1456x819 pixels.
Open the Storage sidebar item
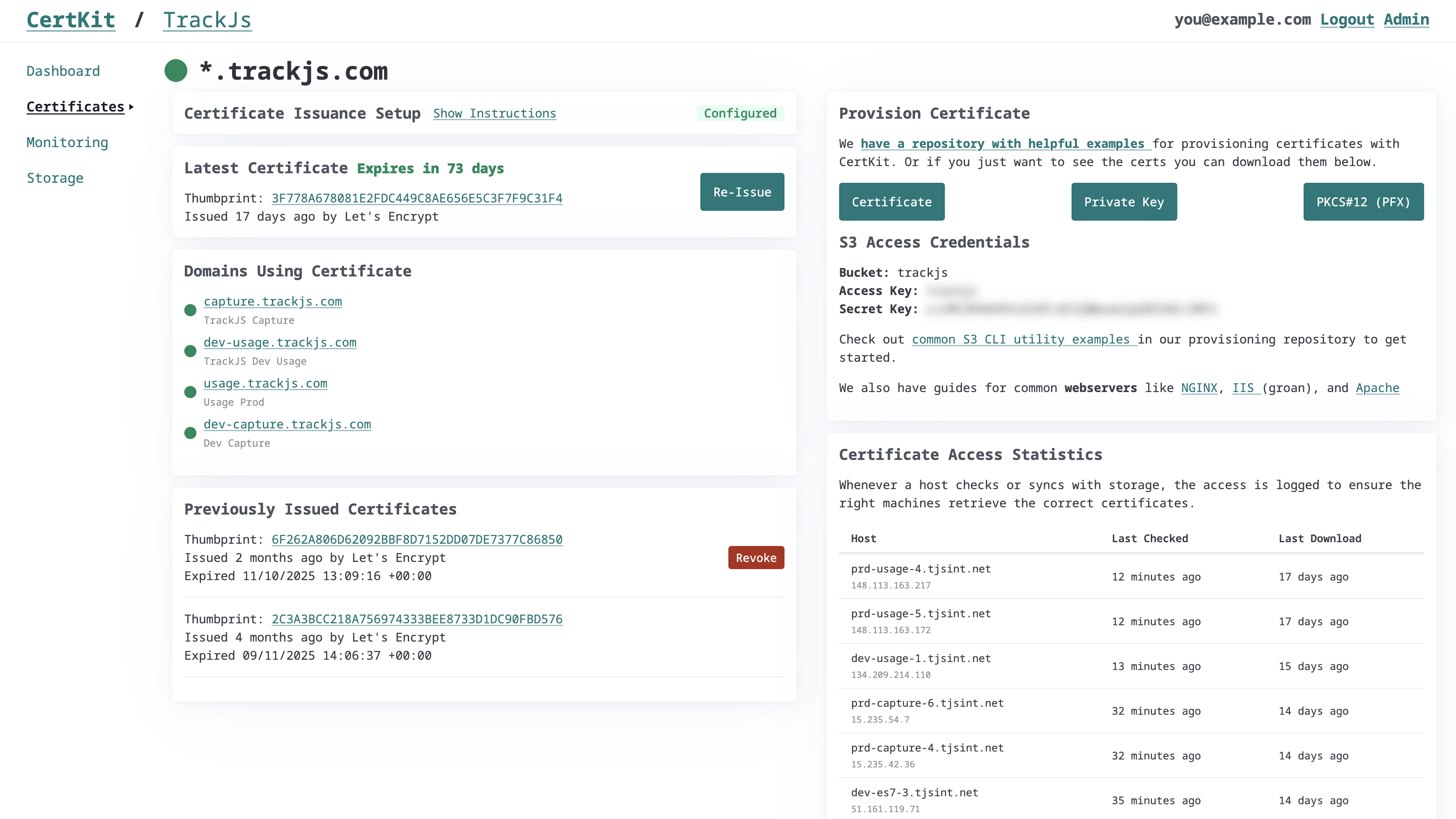tap(55, 178)
